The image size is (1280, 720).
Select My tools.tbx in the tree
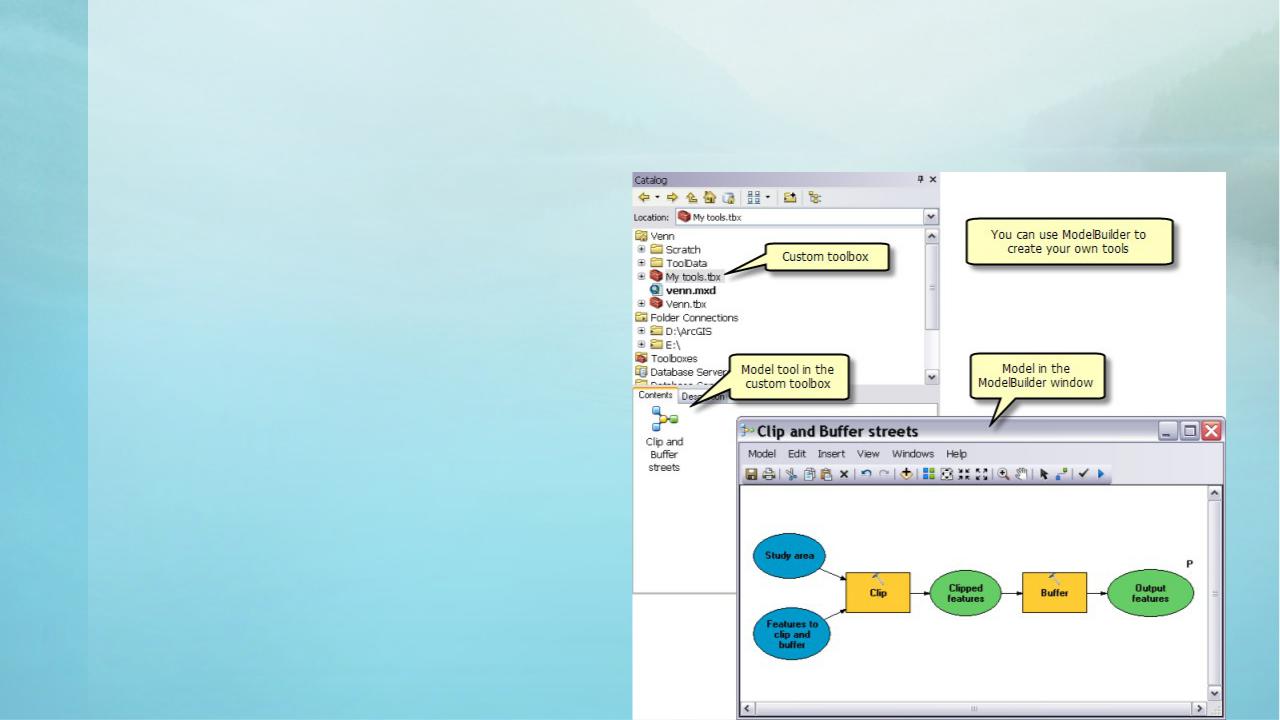(685, 276)
